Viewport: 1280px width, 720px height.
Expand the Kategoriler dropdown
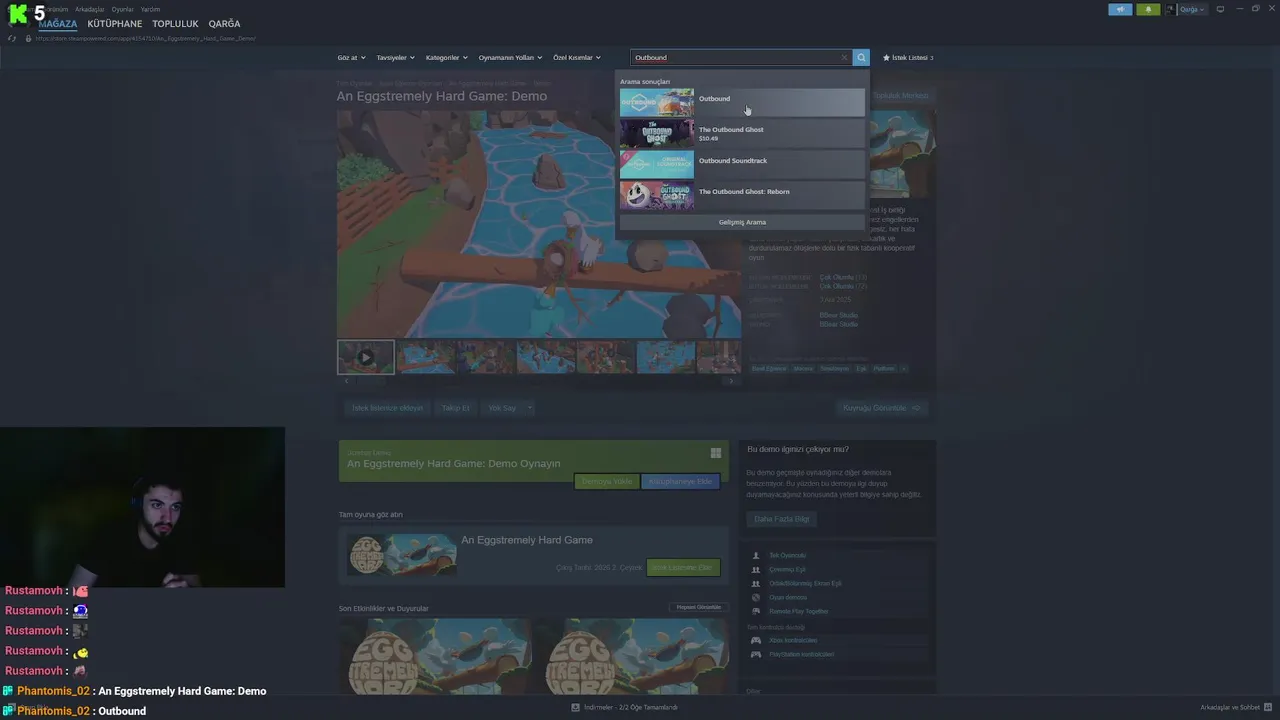447,58
